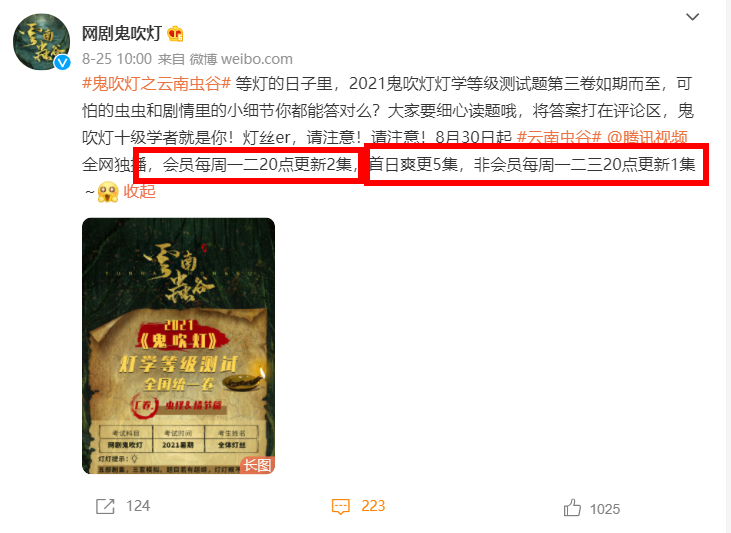The image size is (731, 533).
Task: Click the 长图 badge on the poster
Action: point(257,465)
